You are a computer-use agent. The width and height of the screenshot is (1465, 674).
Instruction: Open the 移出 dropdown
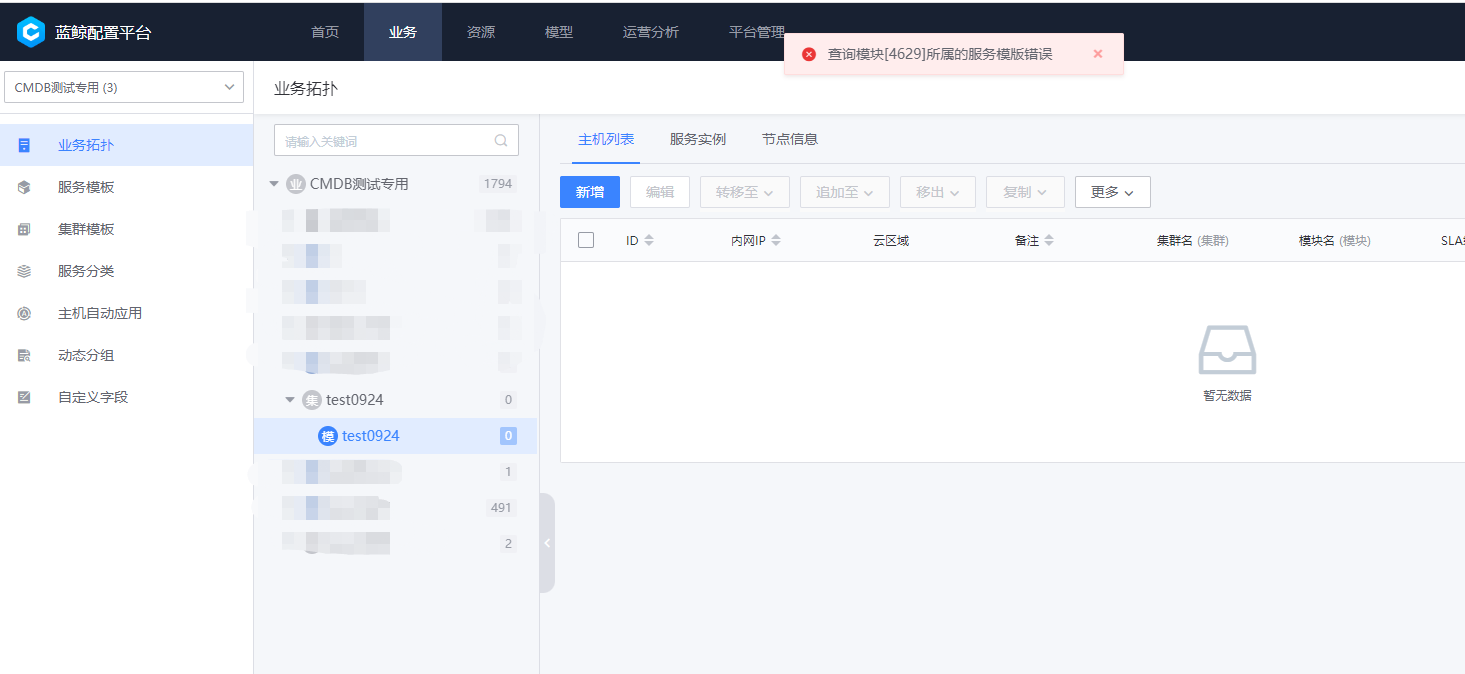[x=938, y=192]
